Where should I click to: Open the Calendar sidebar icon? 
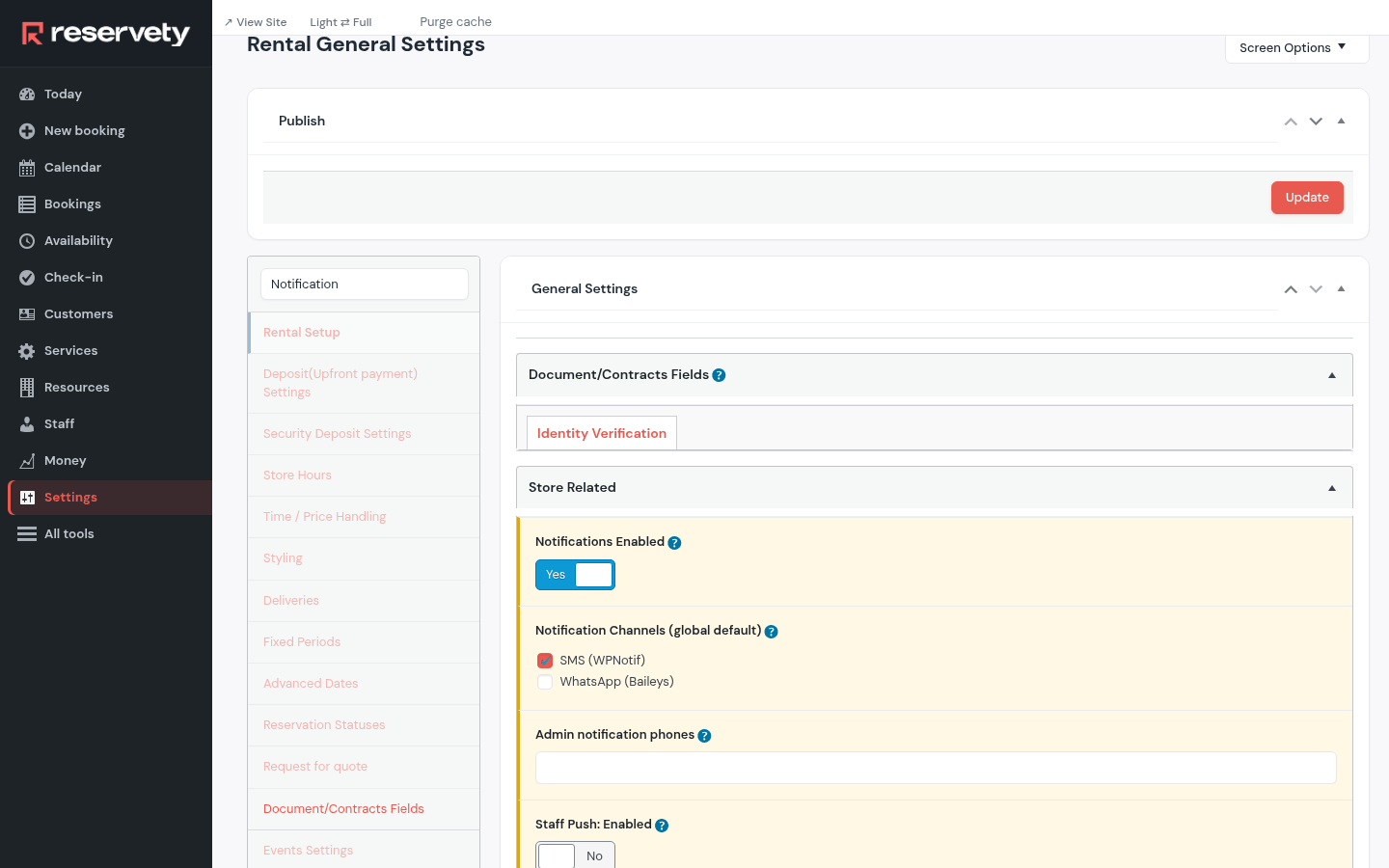[x=27, y=168]
